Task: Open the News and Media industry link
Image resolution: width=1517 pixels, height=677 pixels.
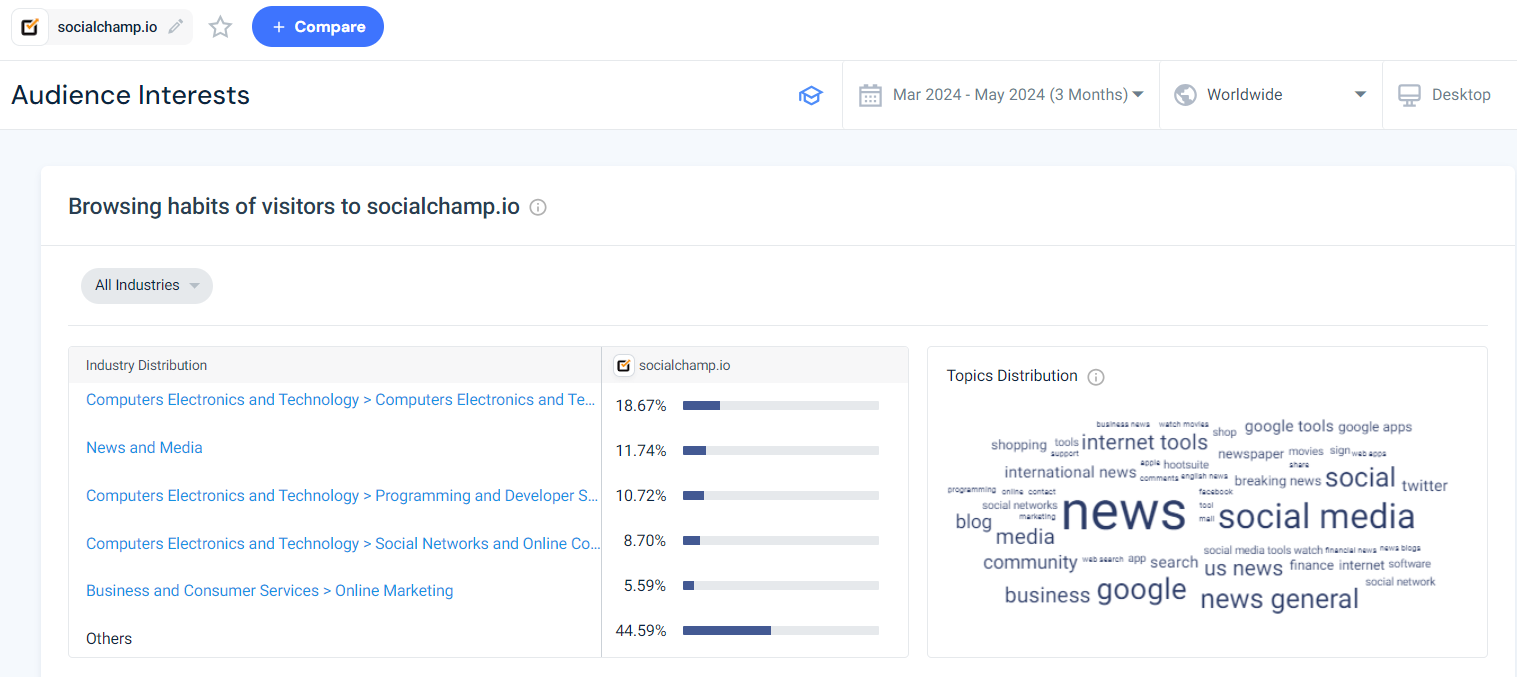Action: tap(143, 447)
